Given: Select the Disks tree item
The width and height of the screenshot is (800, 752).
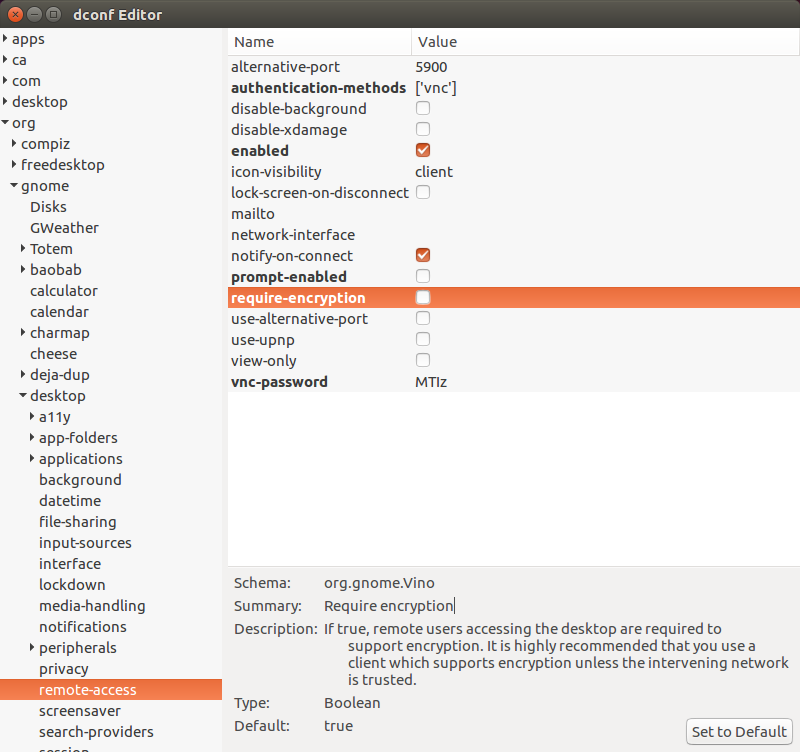Looking at the screenshot, I should 48,207.
